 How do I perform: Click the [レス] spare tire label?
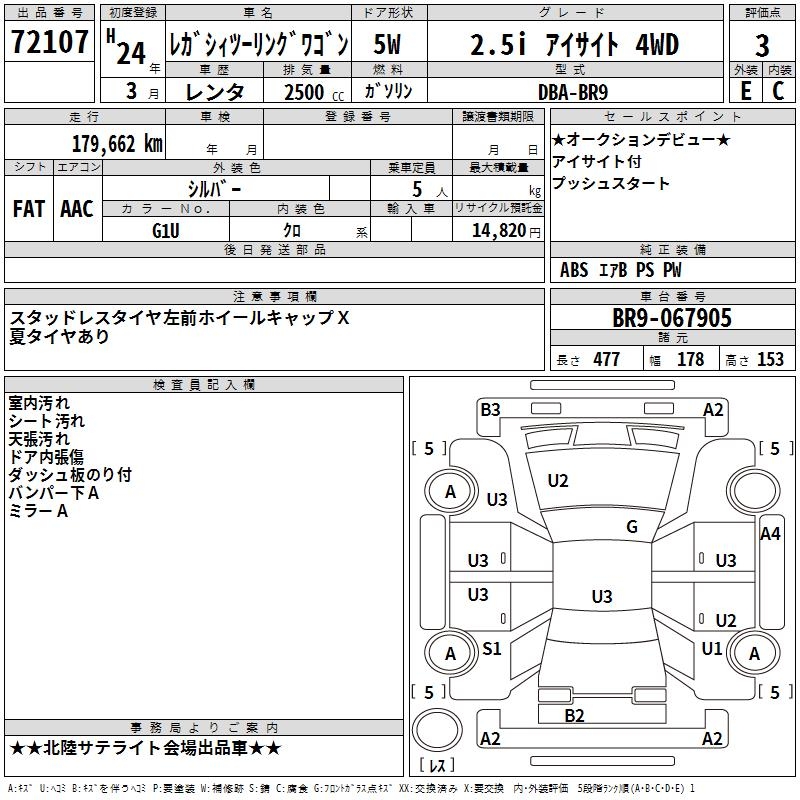click(437, 765)
